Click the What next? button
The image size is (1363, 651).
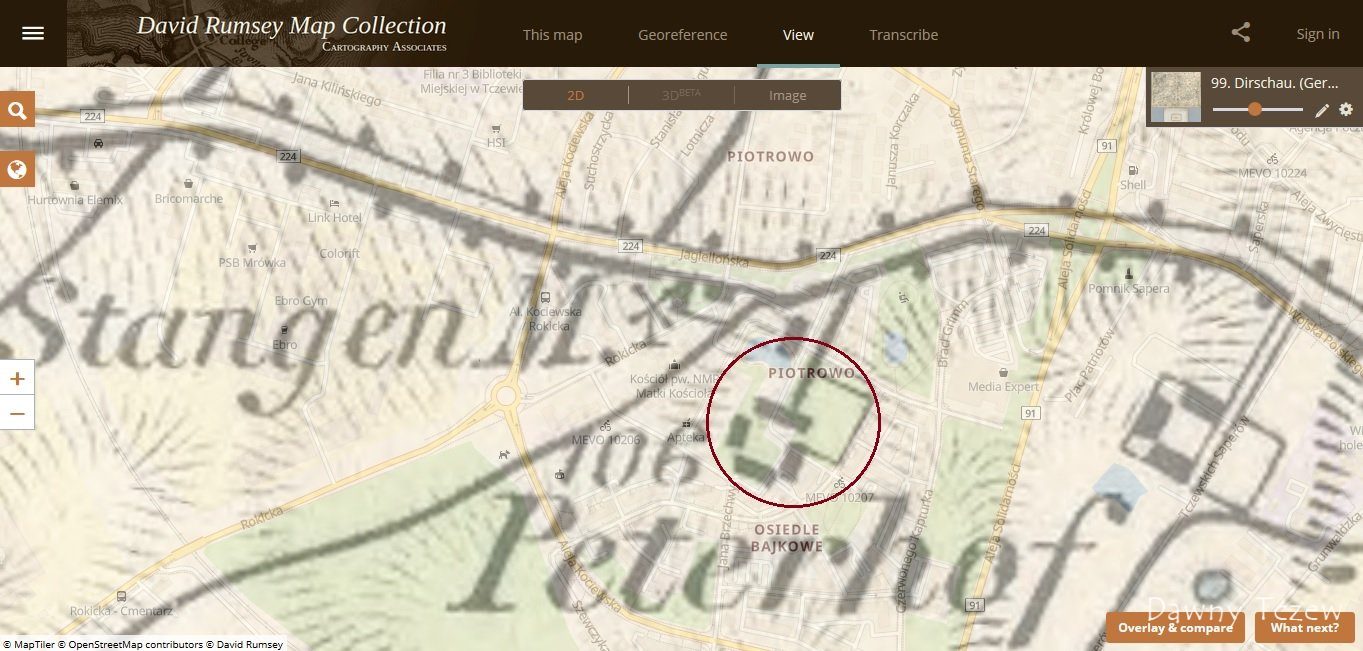(x=1304, y=628)
